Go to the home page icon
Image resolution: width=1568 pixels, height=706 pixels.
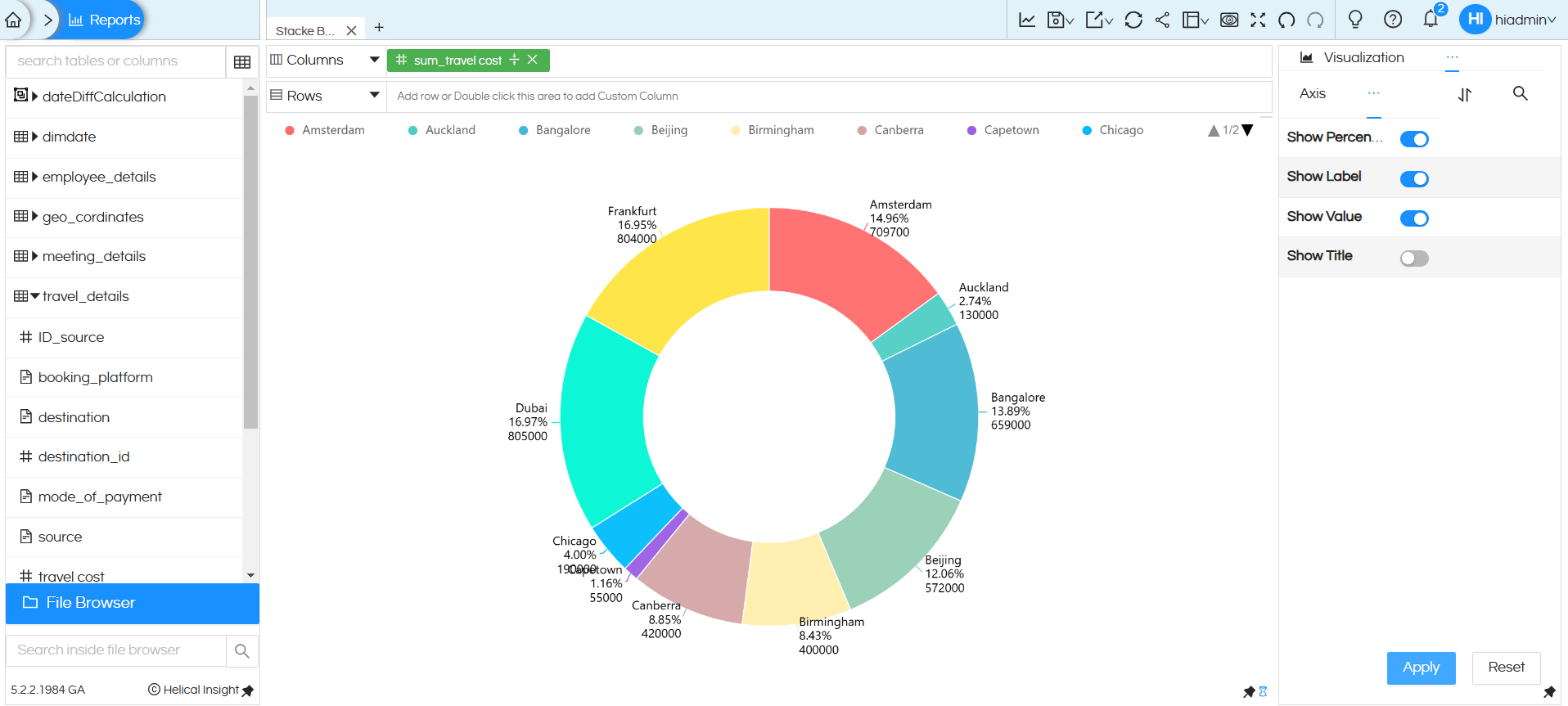[13, 20]
